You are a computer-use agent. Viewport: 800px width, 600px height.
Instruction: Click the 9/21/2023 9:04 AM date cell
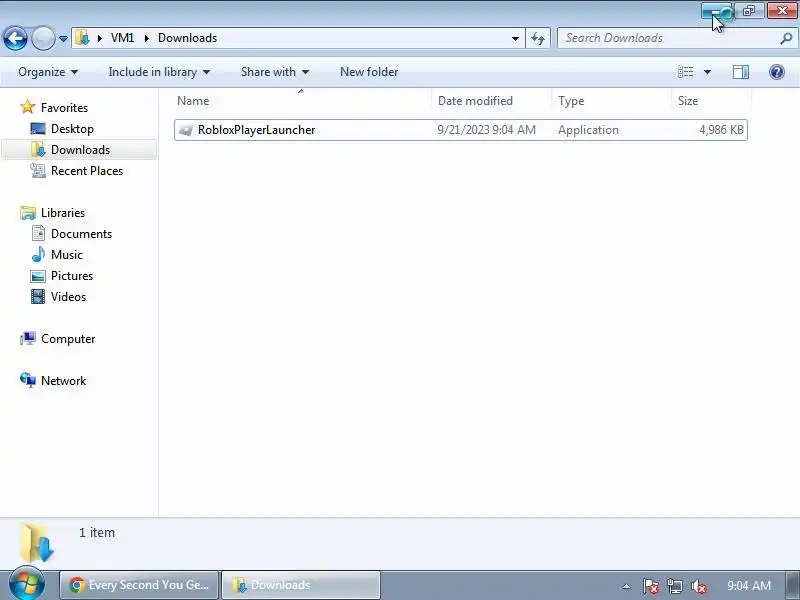tap(486, 130)
